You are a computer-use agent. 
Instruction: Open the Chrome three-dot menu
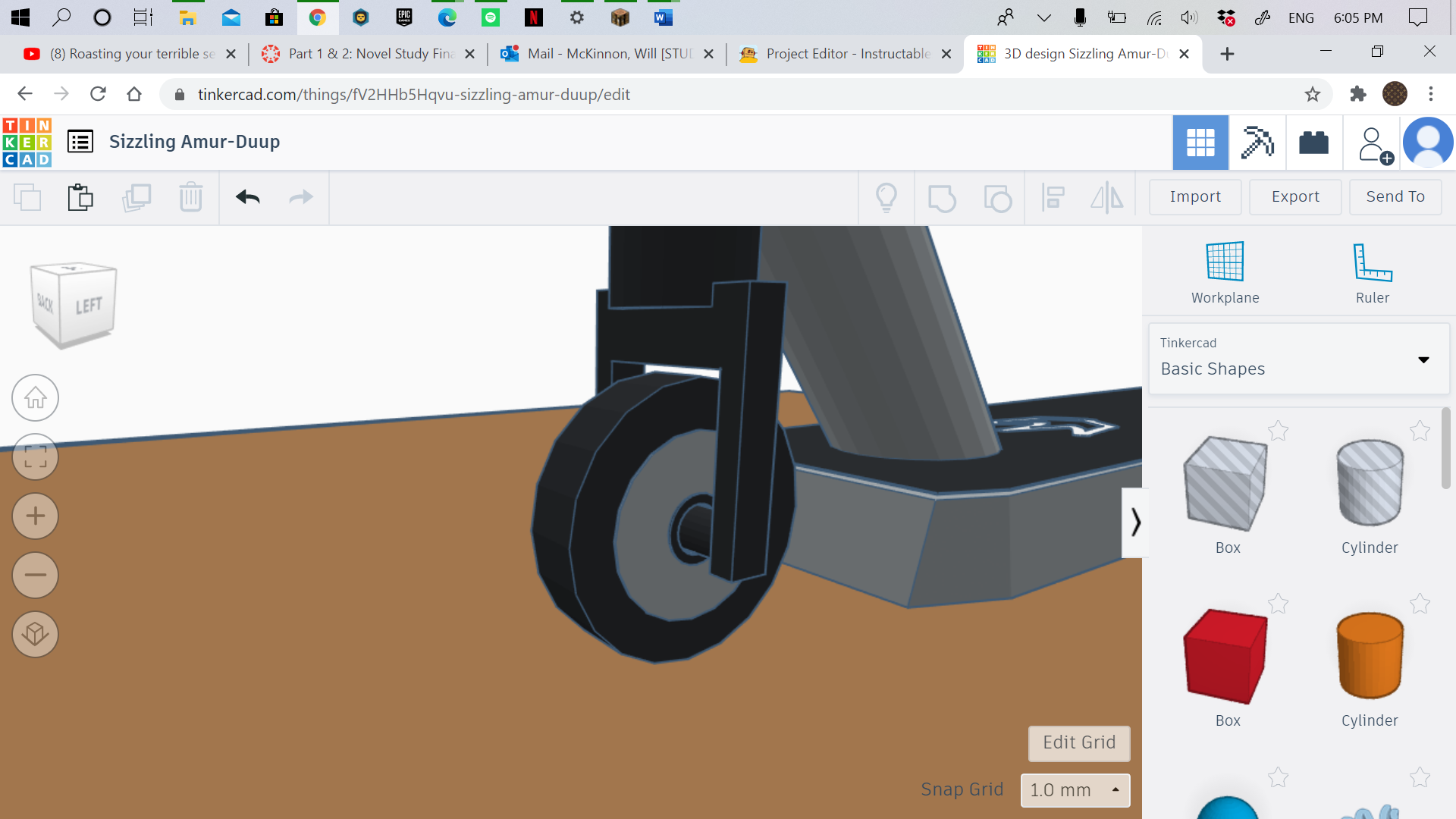pyautogui.click(x=1431, y=94)
